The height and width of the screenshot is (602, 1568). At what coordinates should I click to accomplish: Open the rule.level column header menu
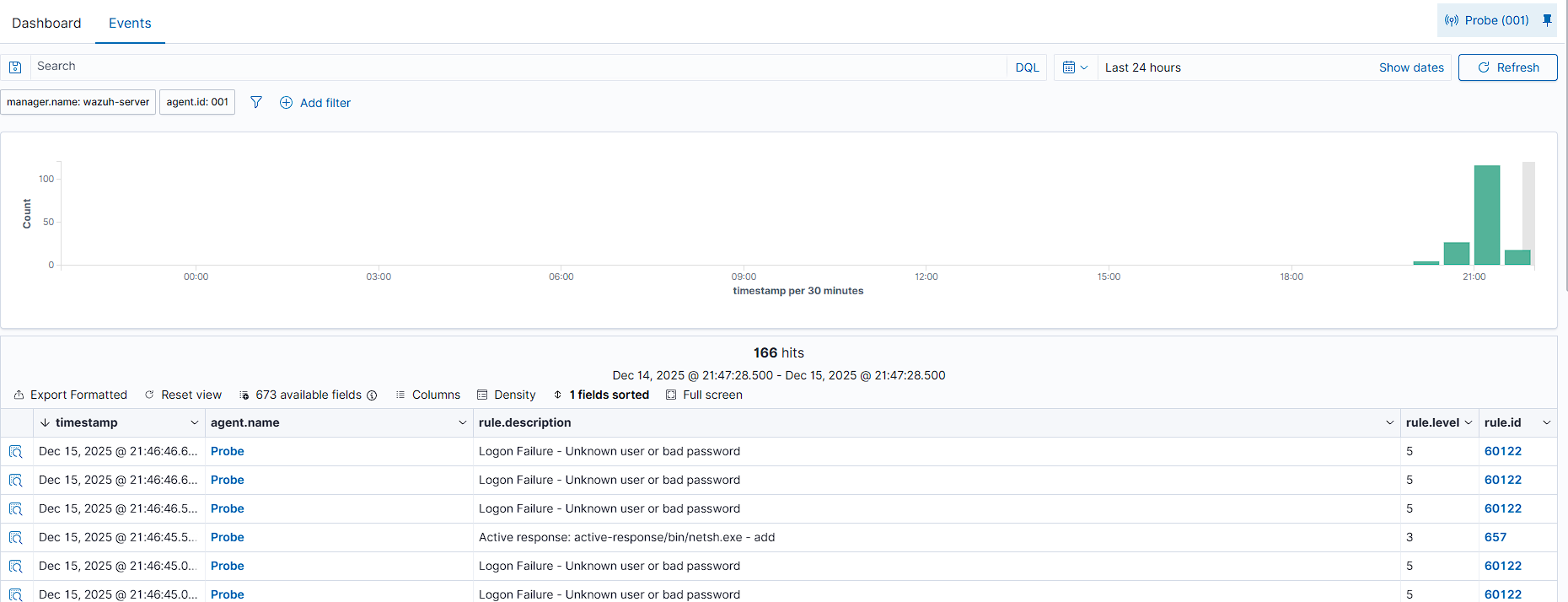pyautogui.click(x=1469, y=423)
